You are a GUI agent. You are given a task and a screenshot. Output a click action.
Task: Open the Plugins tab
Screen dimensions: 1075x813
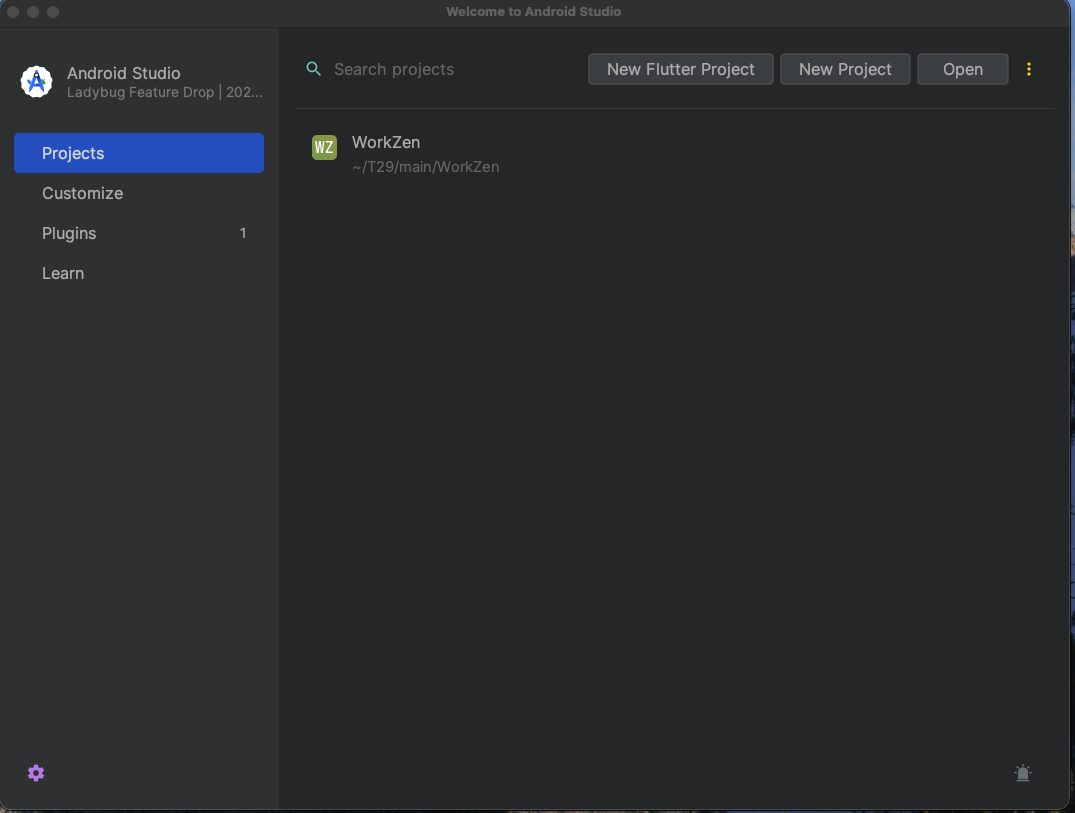138,233
